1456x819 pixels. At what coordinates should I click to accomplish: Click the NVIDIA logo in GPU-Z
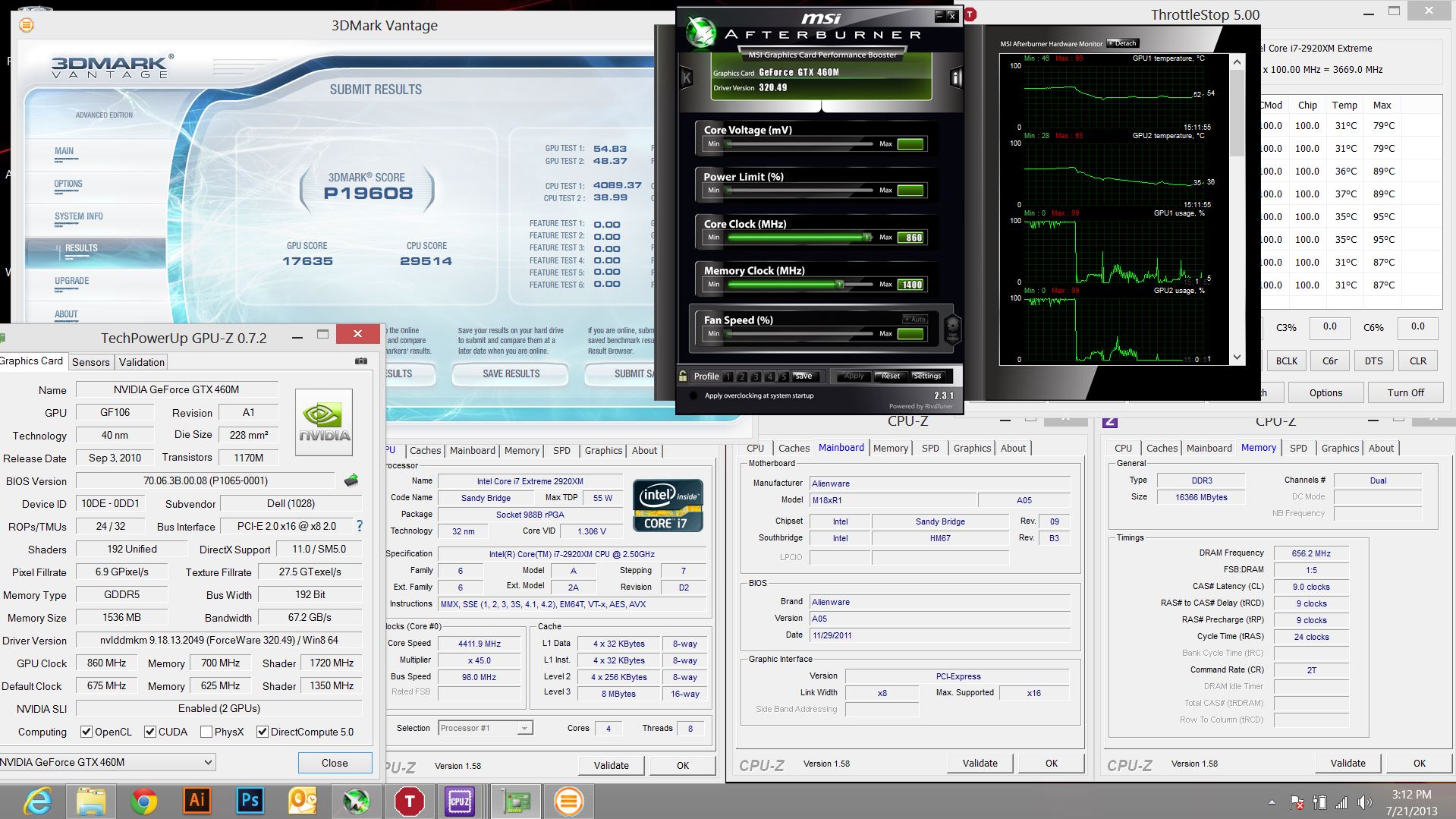[x=324, y=422]
